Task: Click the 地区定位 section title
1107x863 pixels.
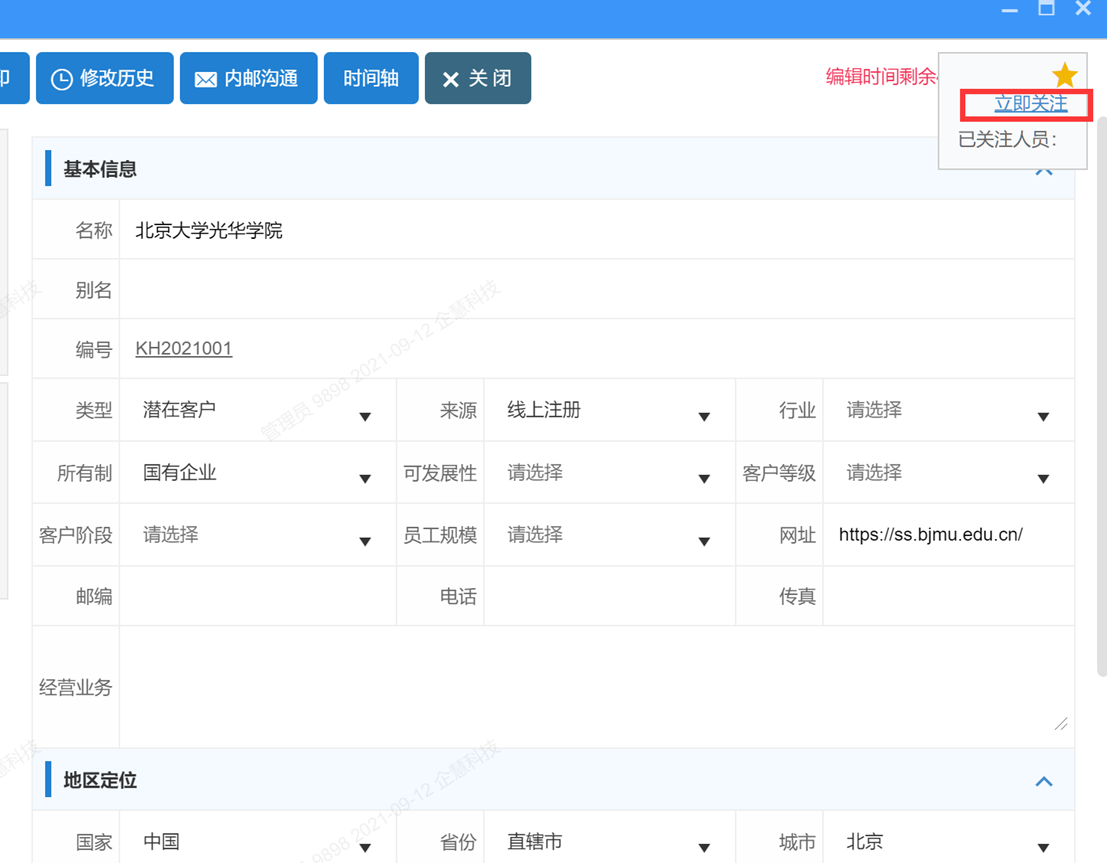Action: coord(100,780)
